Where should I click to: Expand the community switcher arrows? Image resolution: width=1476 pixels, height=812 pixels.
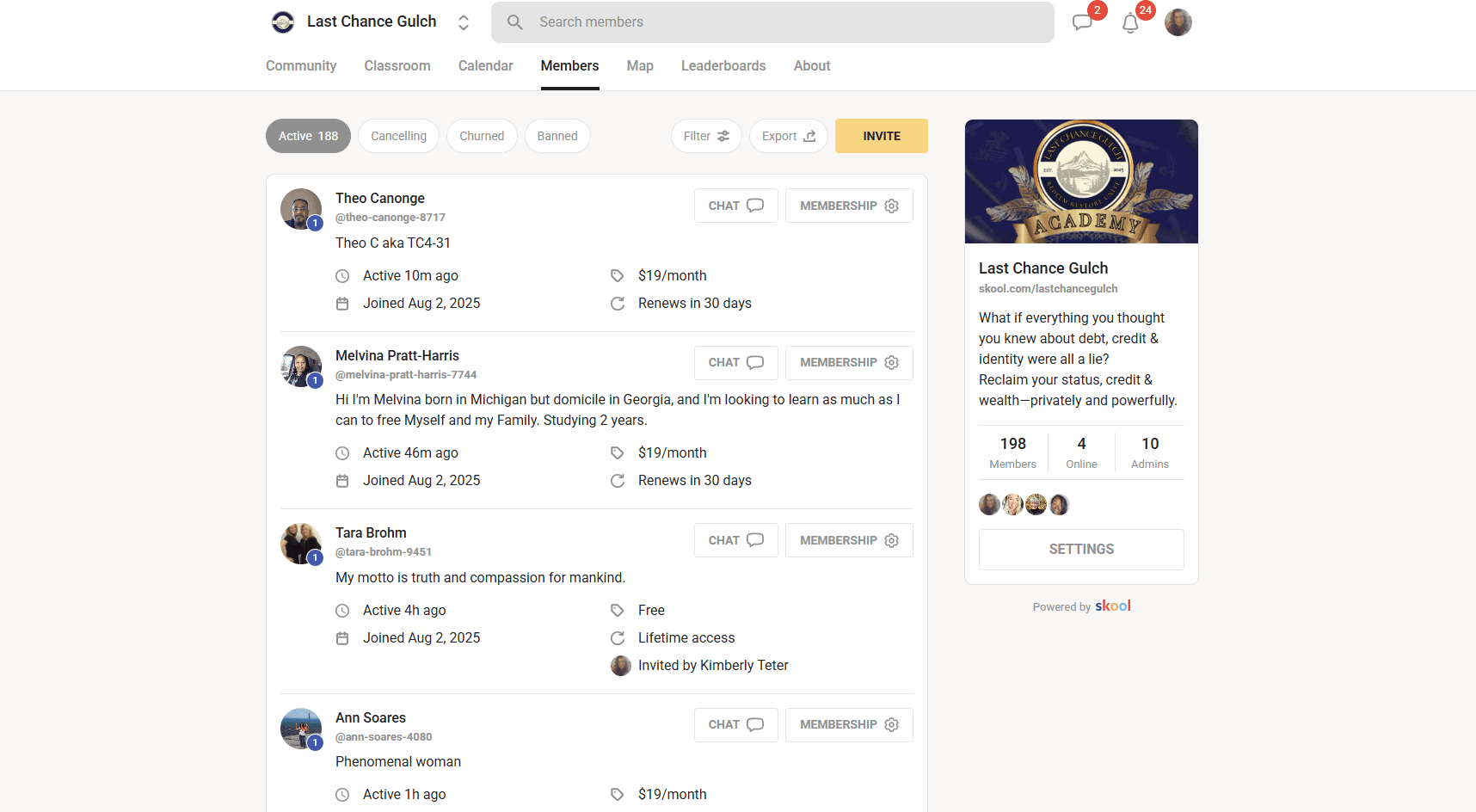pos(464,22)
